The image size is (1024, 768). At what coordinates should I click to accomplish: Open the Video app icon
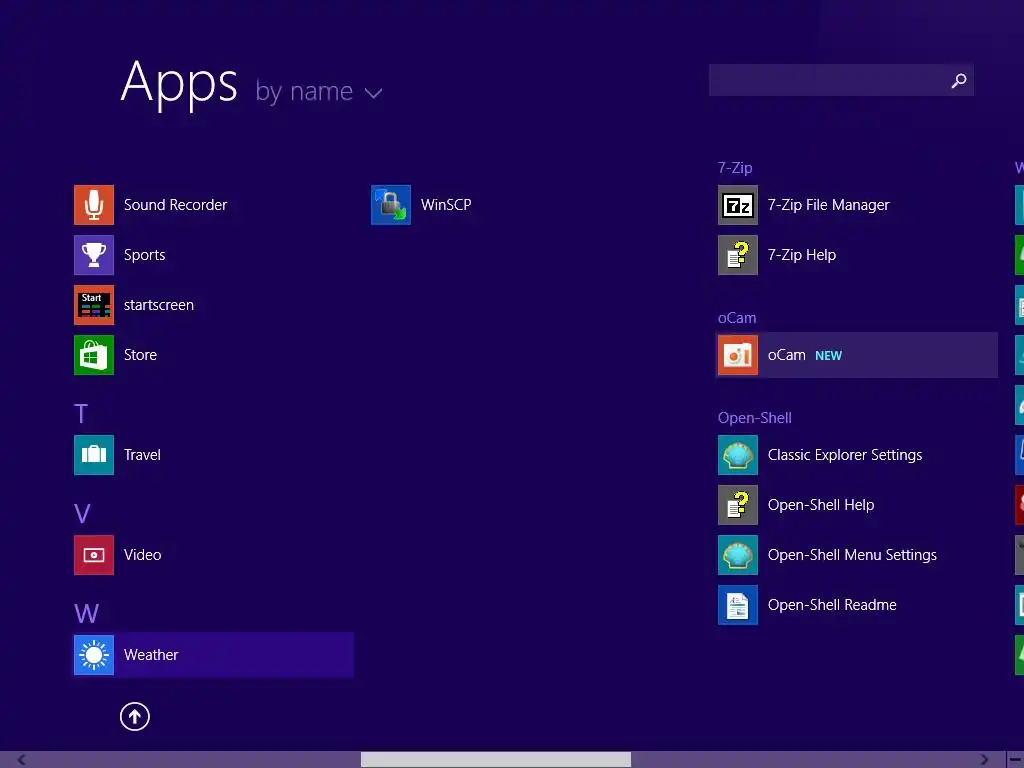pyautogui.click(x=93, y=554)
